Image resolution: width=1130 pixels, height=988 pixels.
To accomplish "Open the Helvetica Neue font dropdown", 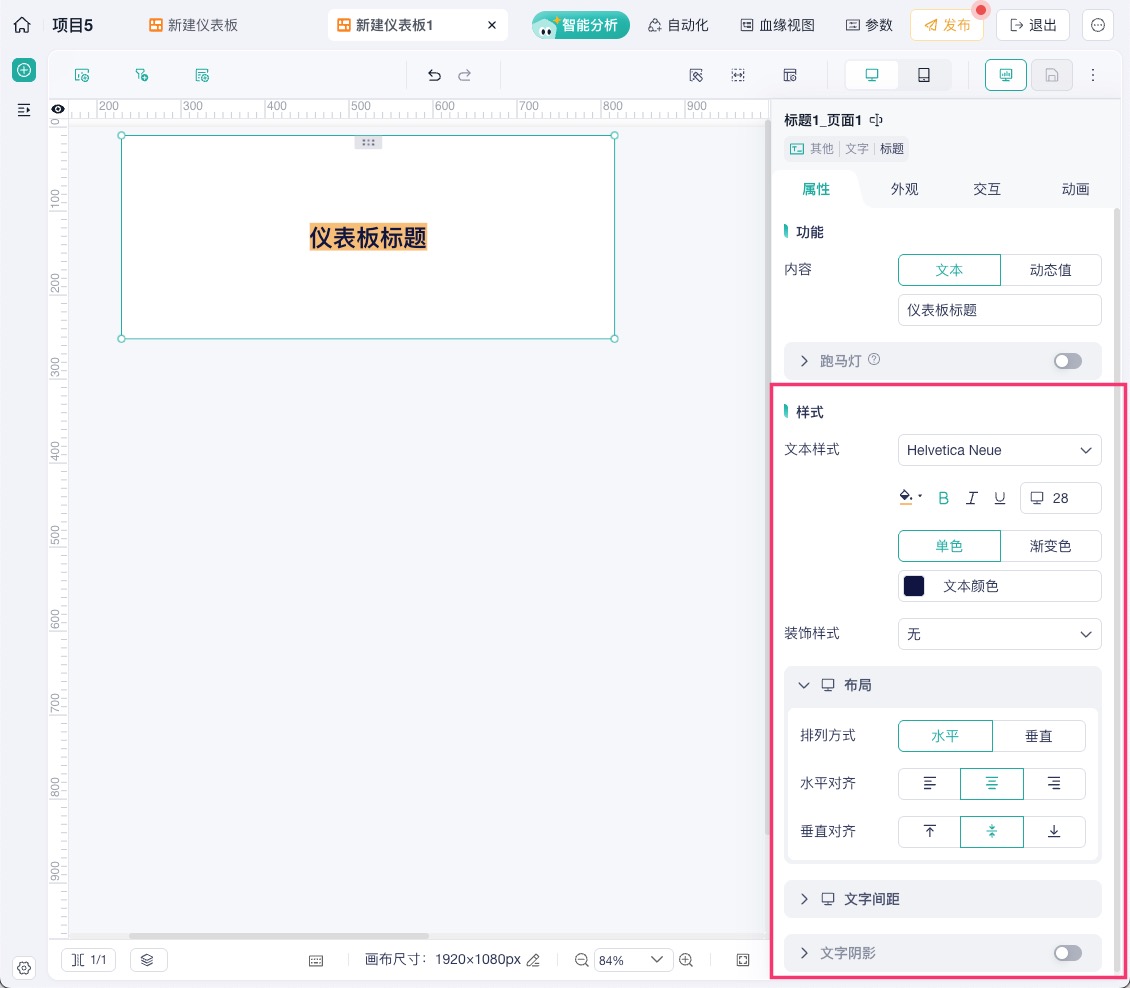I will [x=1000, y=450].
